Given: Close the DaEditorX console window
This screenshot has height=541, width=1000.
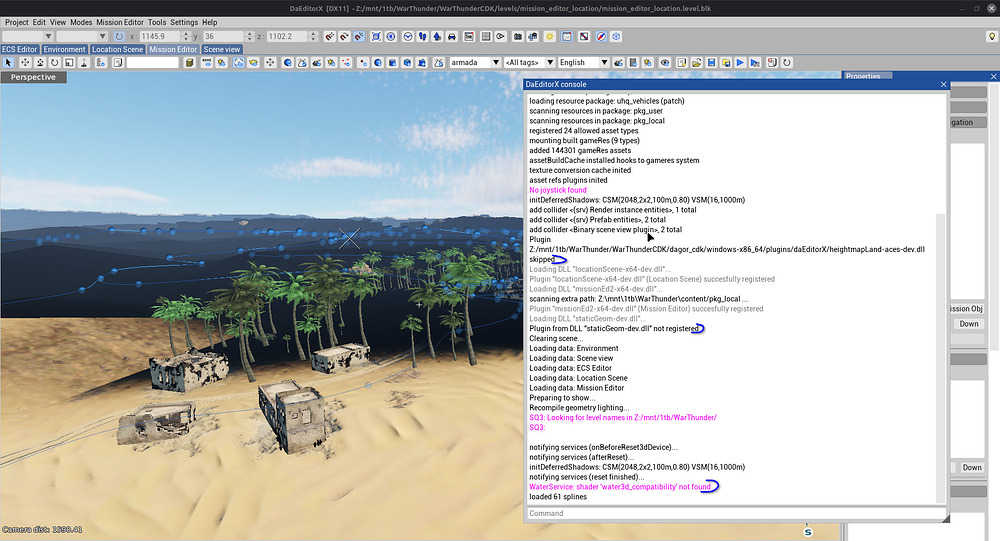Looking at the screenshot, I should (944, 84).
